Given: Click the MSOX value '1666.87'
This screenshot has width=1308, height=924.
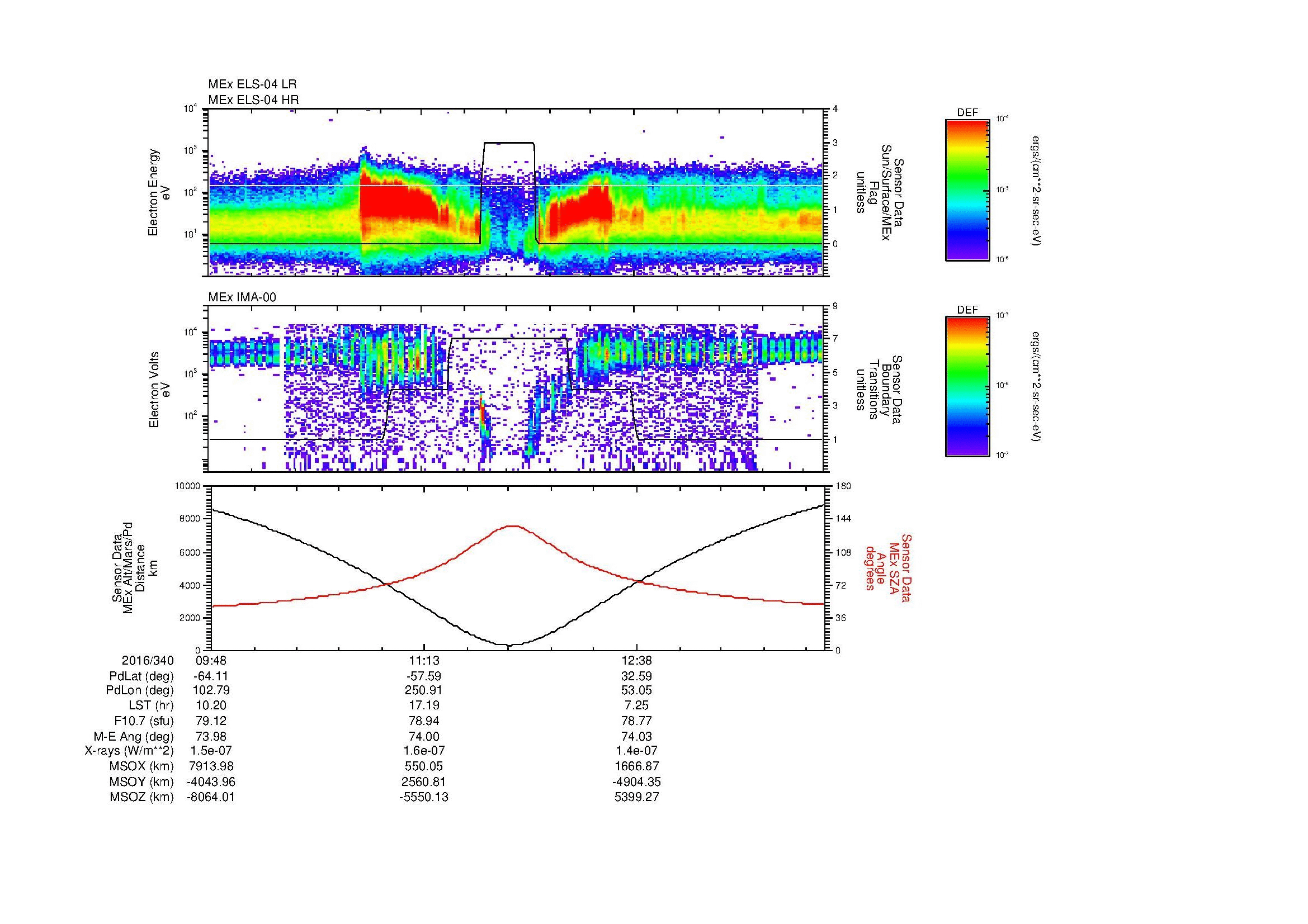Looking at the screenshot, I should 637,766.
